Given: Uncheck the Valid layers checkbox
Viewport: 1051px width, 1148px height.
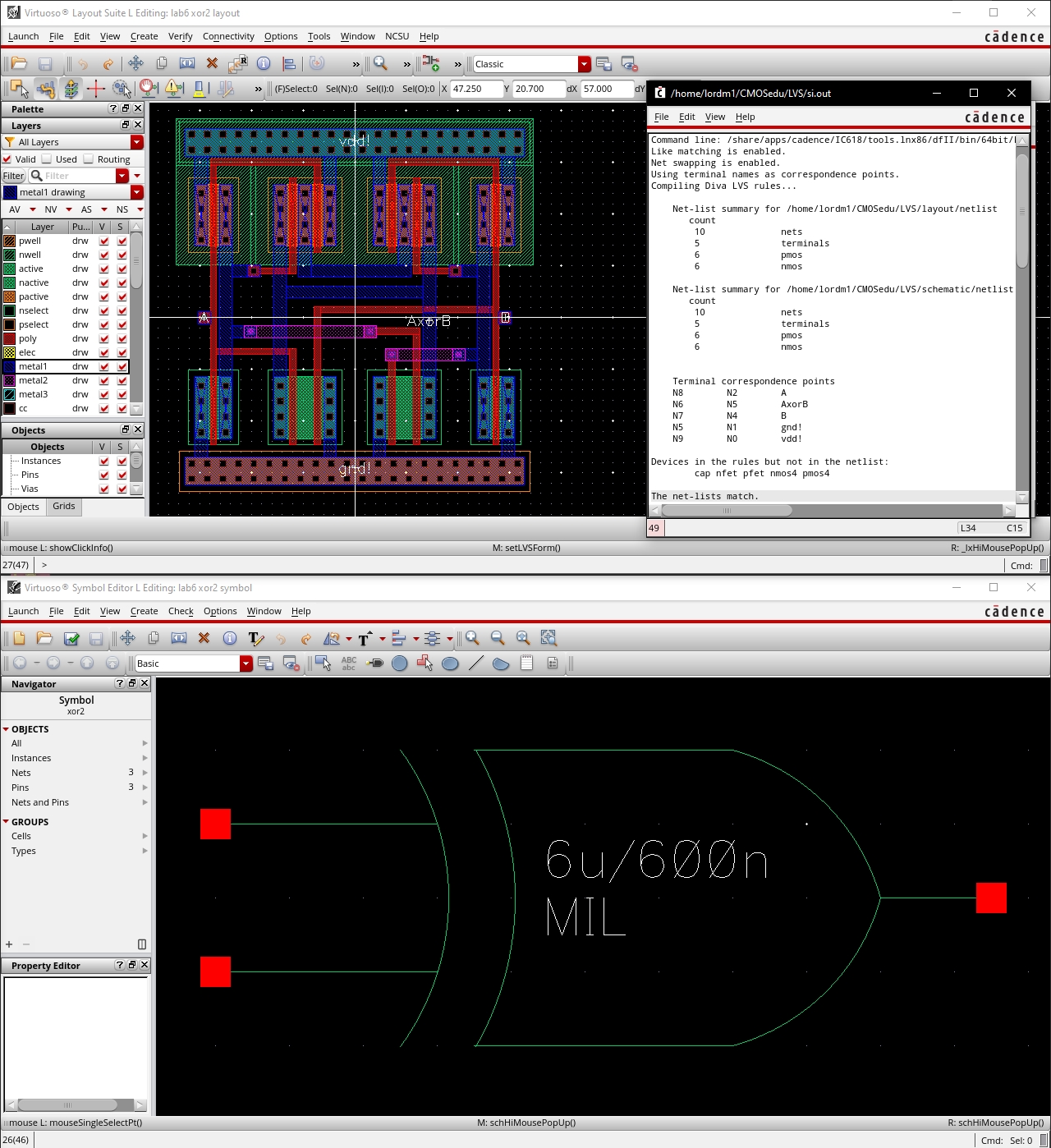Looking at the screenshot, I should pos(7,159).
